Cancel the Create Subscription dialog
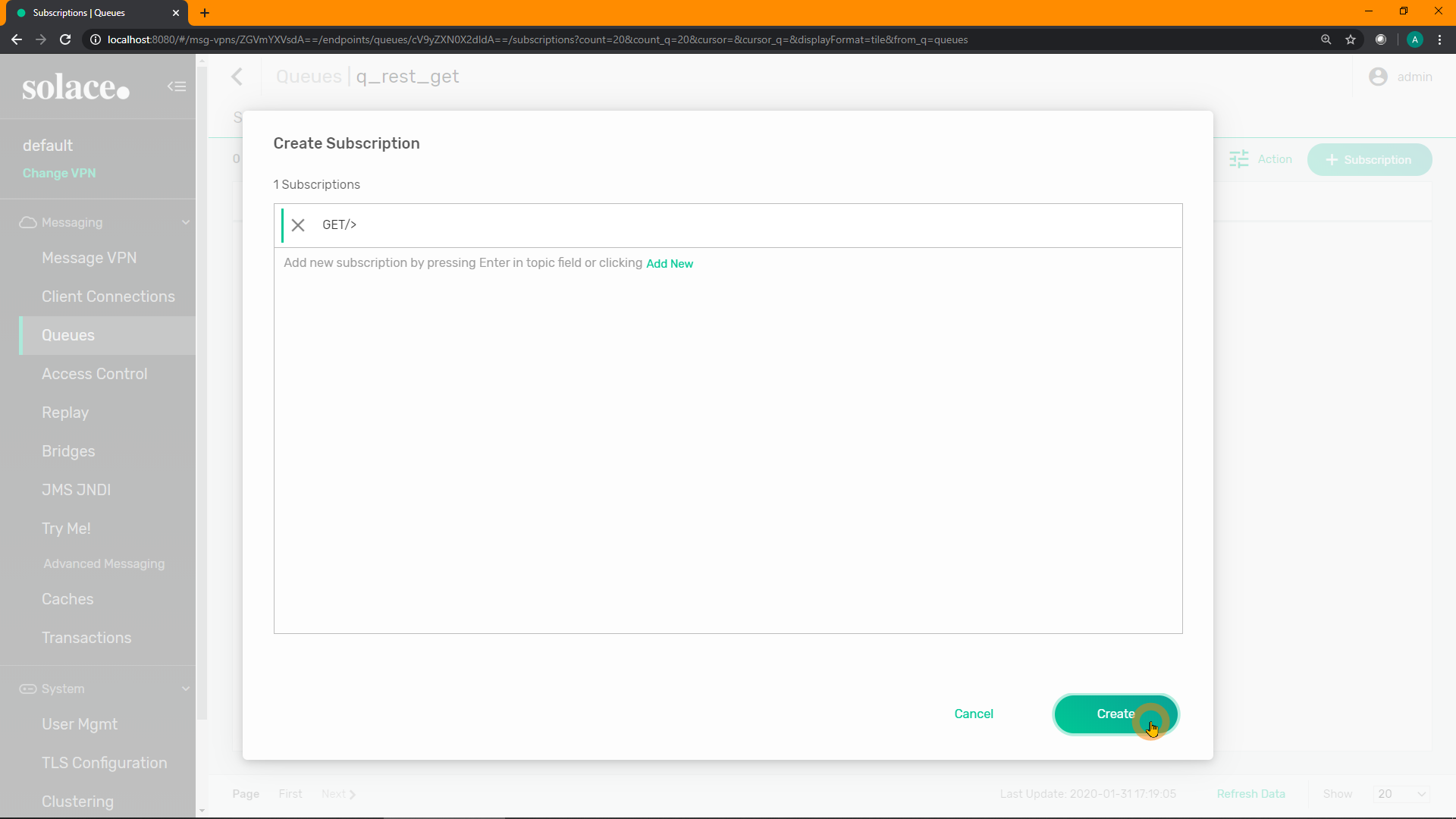This screenshot has width=1456, height=819. (x=974, y=714)
